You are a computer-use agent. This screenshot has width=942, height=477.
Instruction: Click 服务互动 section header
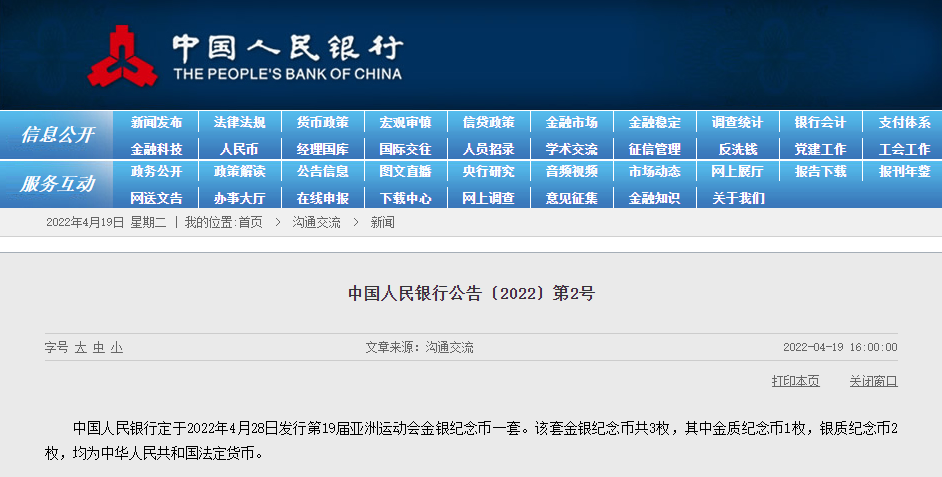point(58,184)
